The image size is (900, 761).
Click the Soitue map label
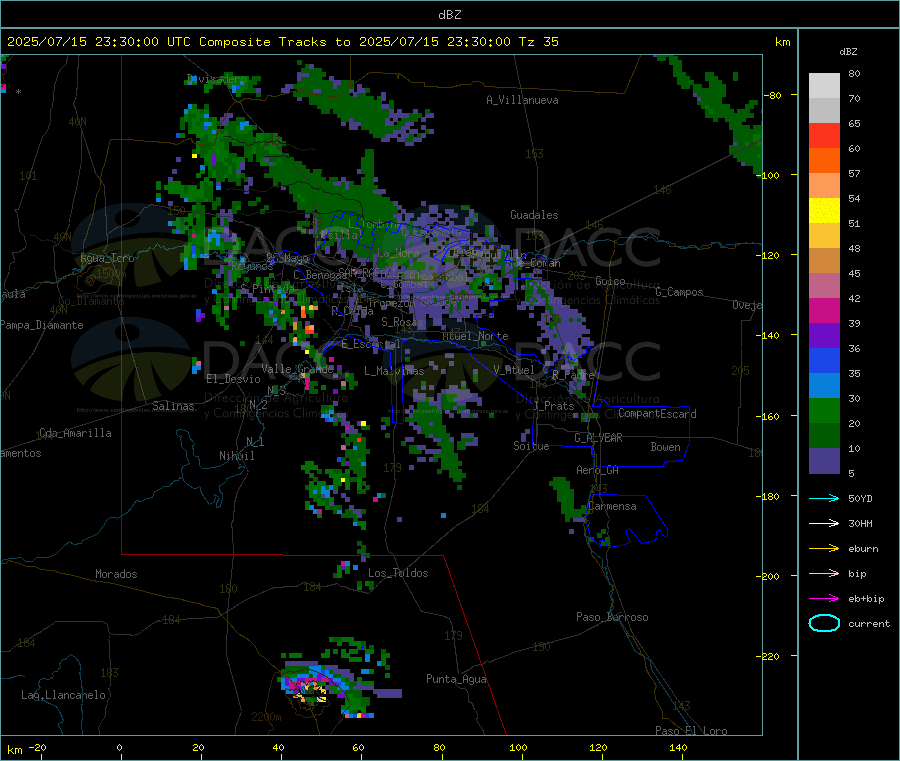531,446
